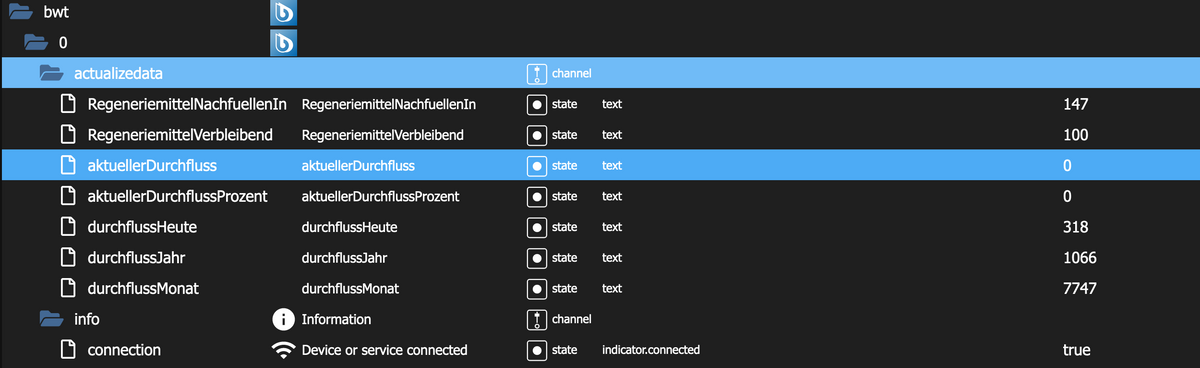This screenshot has height=368, width=1200.
Task: Click the true value of connection
Action: [x=1076, y=350]
